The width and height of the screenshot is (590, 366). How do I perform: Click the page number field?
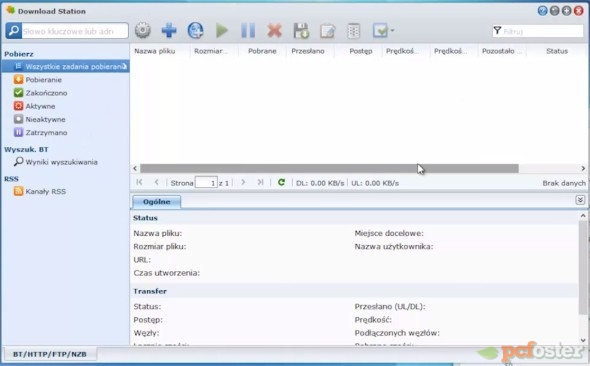pyautogui.click(x=206, y=183)
